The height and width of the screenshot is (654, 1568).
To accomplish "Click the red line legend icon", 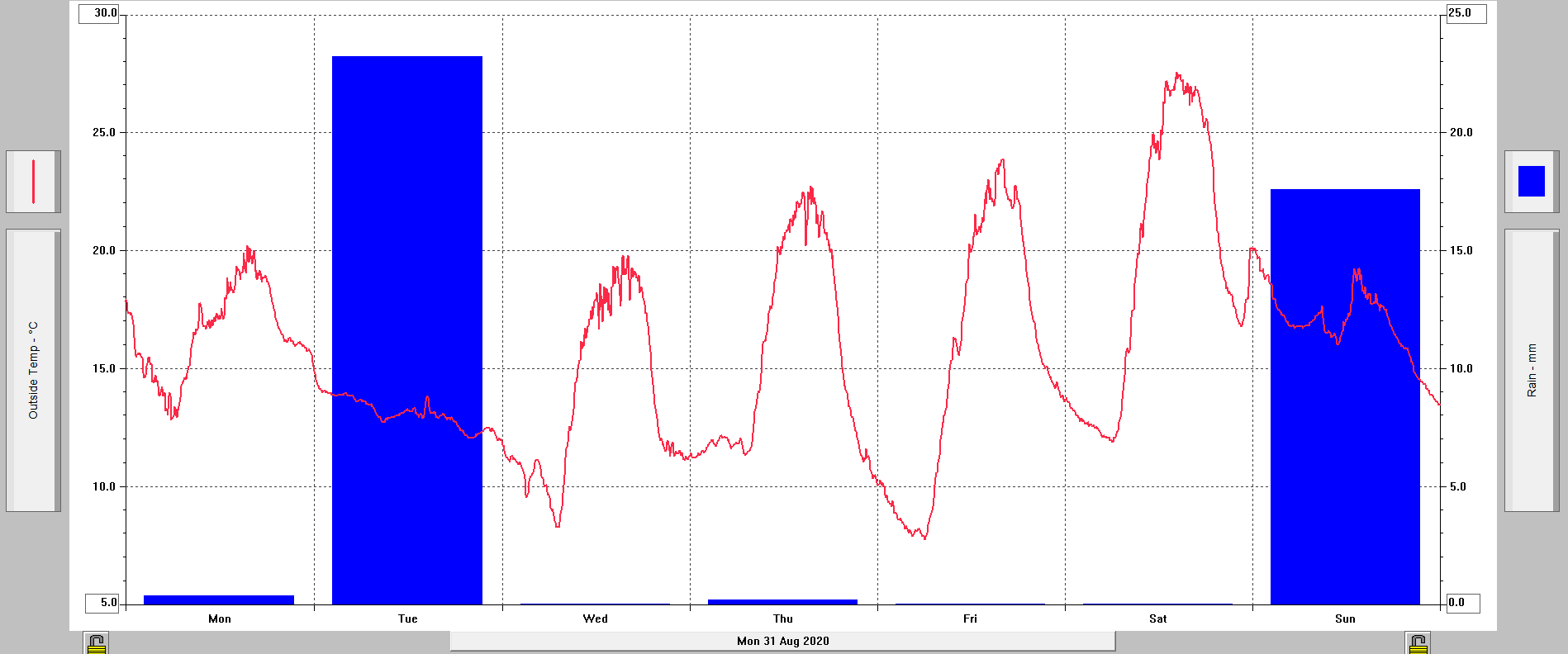I will 33,181.
